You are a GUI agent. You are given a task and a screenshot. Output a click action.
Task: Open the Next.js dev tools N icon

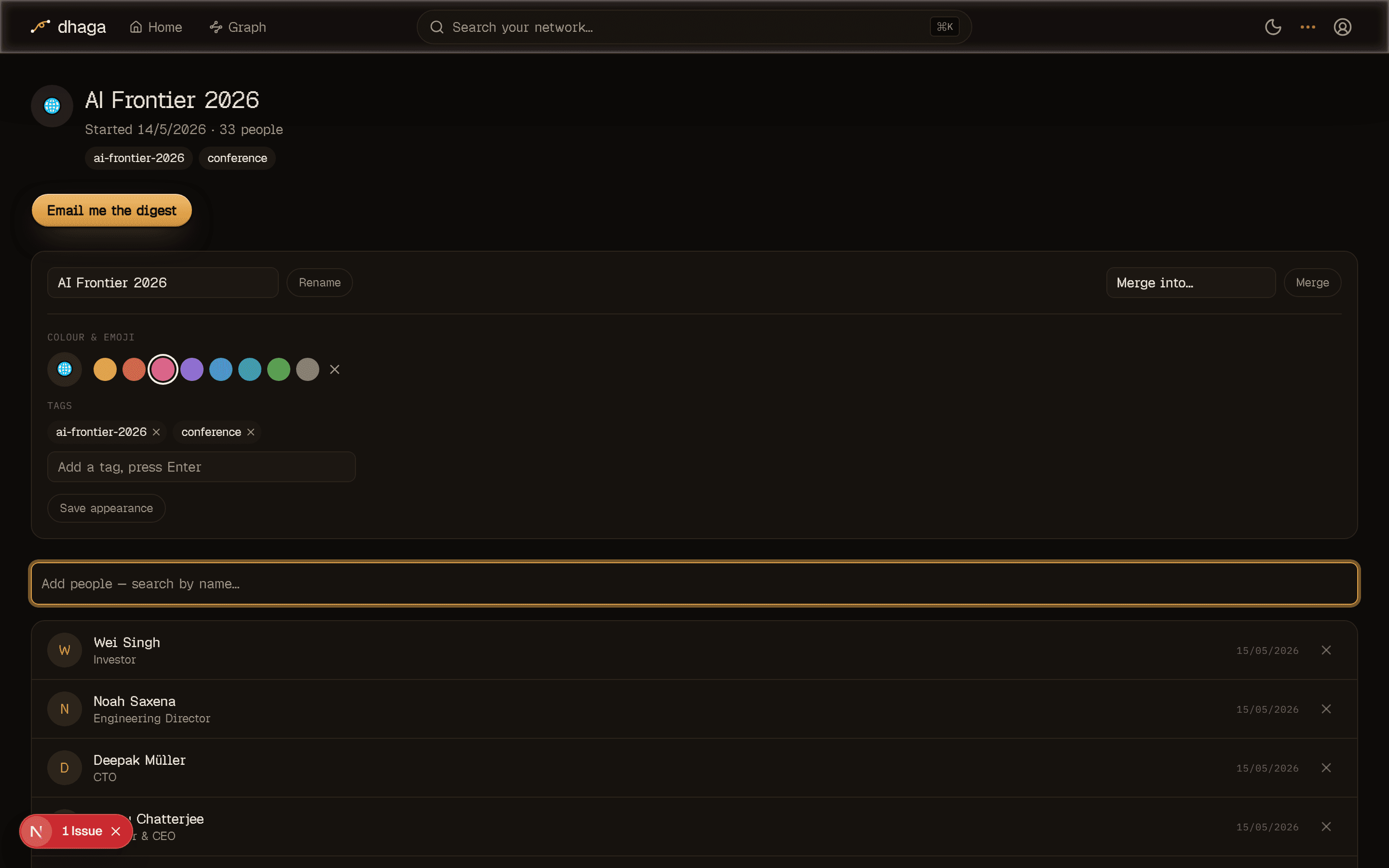(36, 831)
